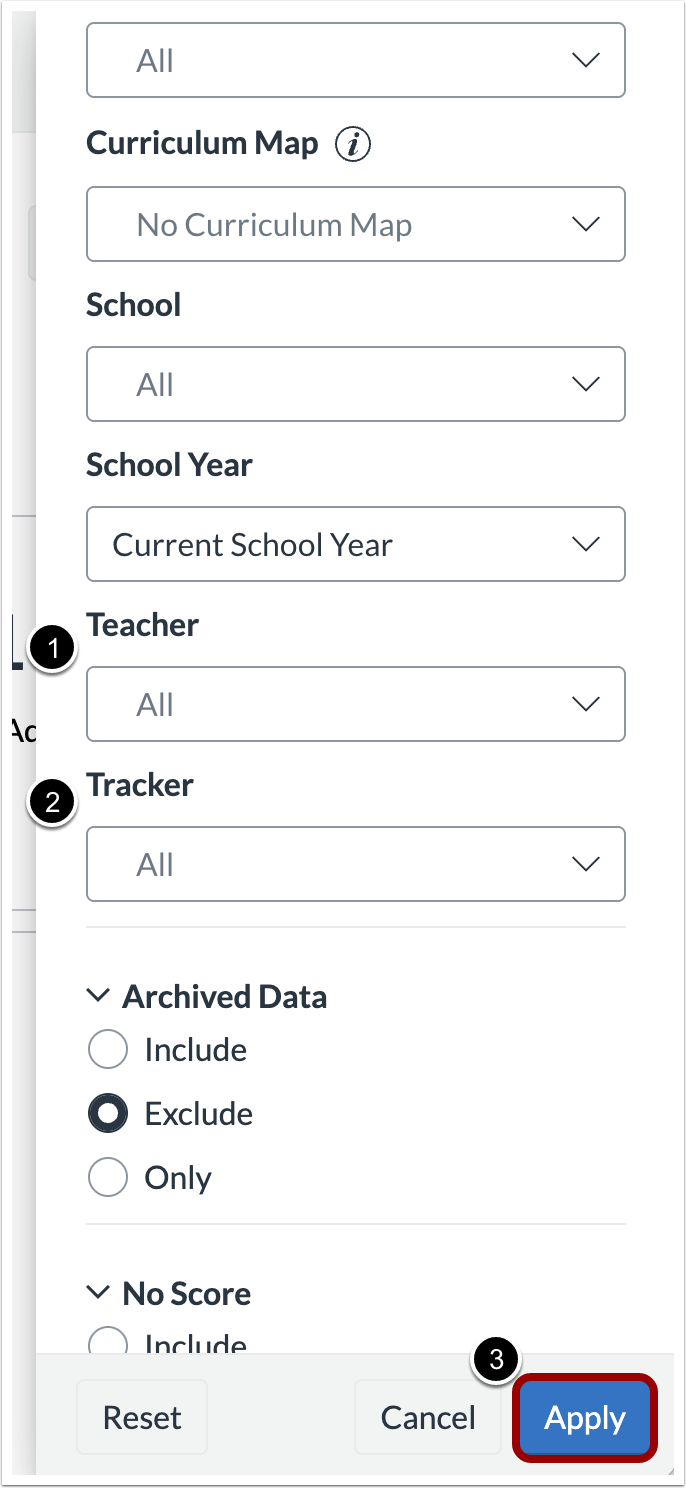Open the School dropdown set to All
686x1488 pixels.
[356, 384]
